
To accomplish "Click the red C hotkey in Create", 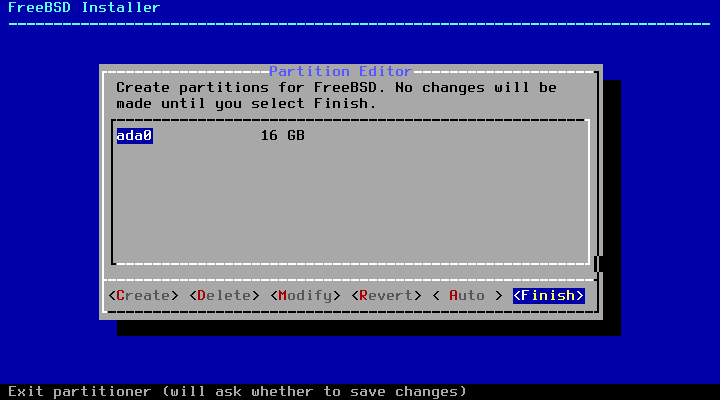I will (121, 295).
